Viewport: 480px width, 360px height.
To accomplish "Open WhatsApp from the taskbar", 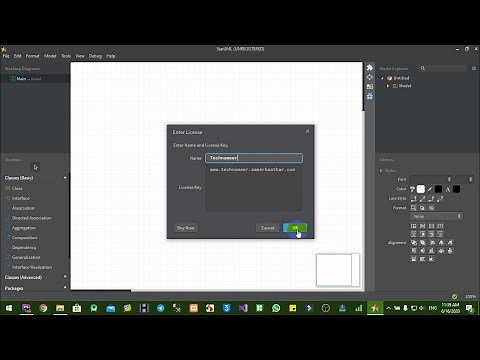I will tap(276, 308).
